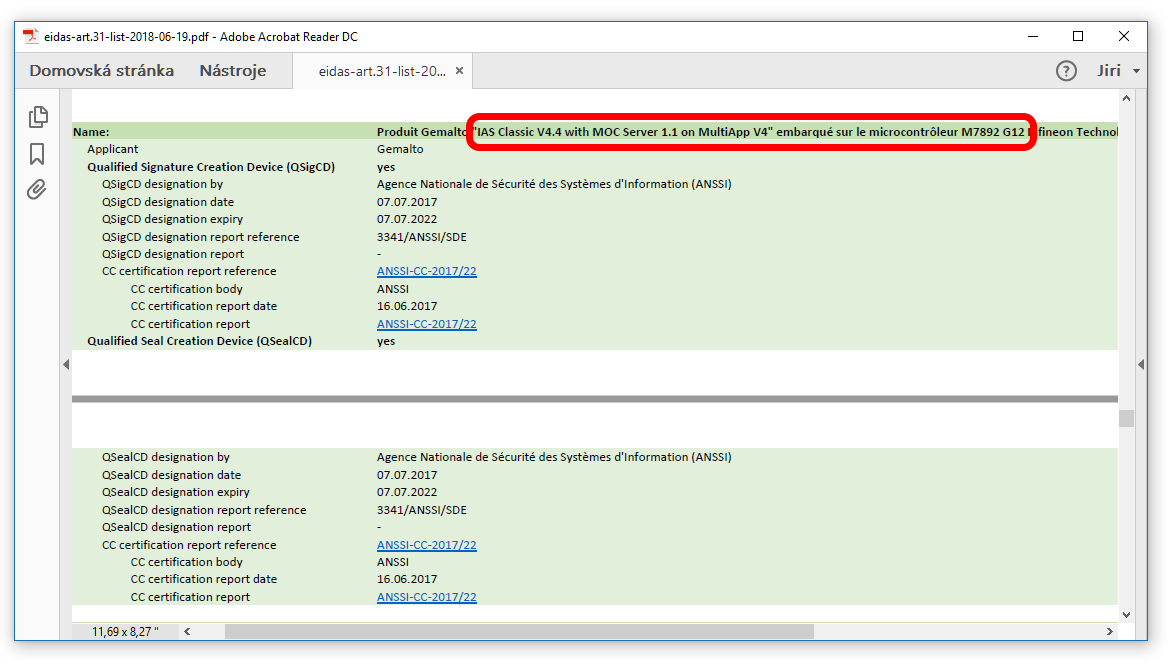Open the page thumbnails panel icon
1171x667 pixels.
pos(38,117)
